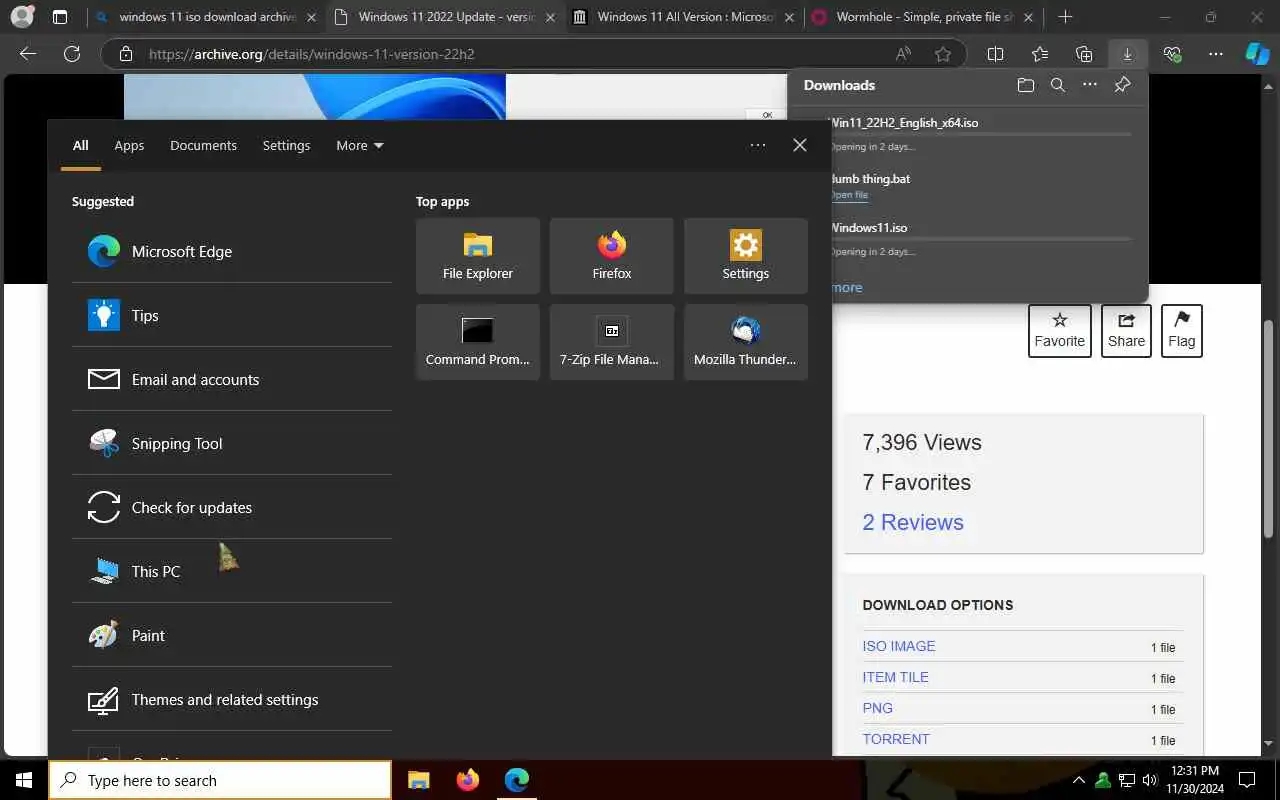1280x800 pixels.
Task: Open Copilot sidebar icon
Action: [x=1257, y=54]
